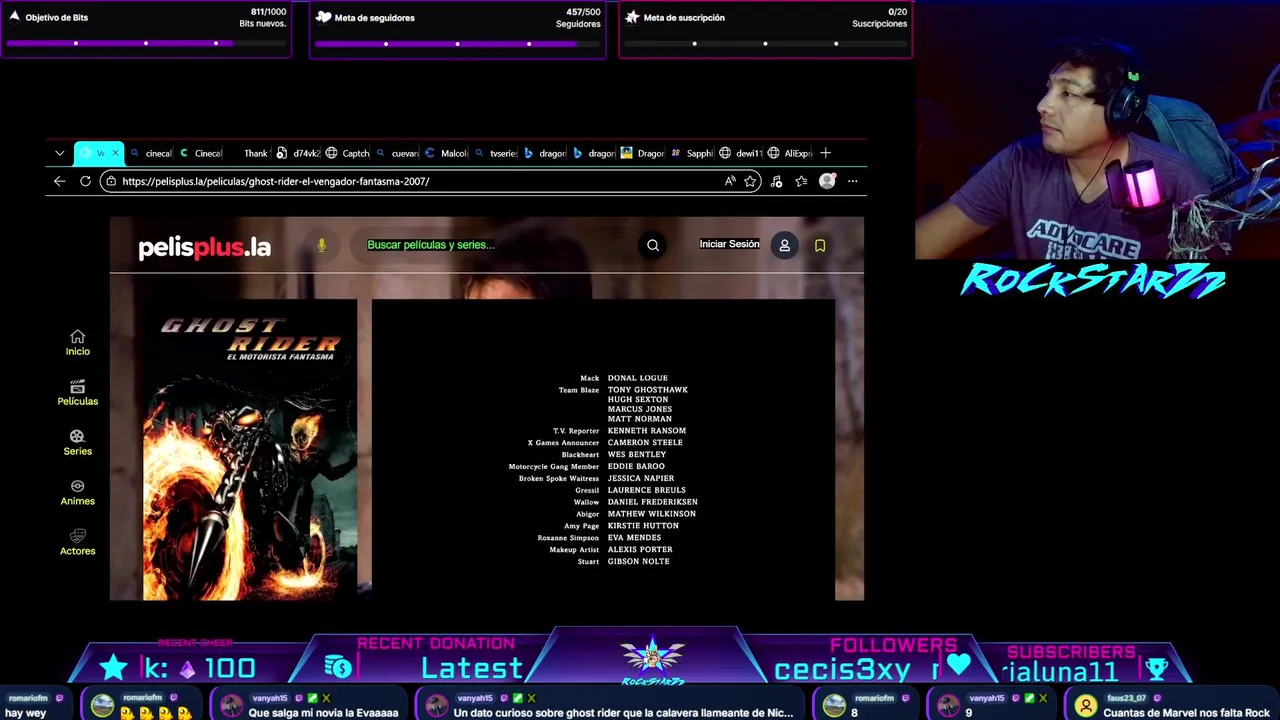Click the media control icon in toolbar

(776, 181)
